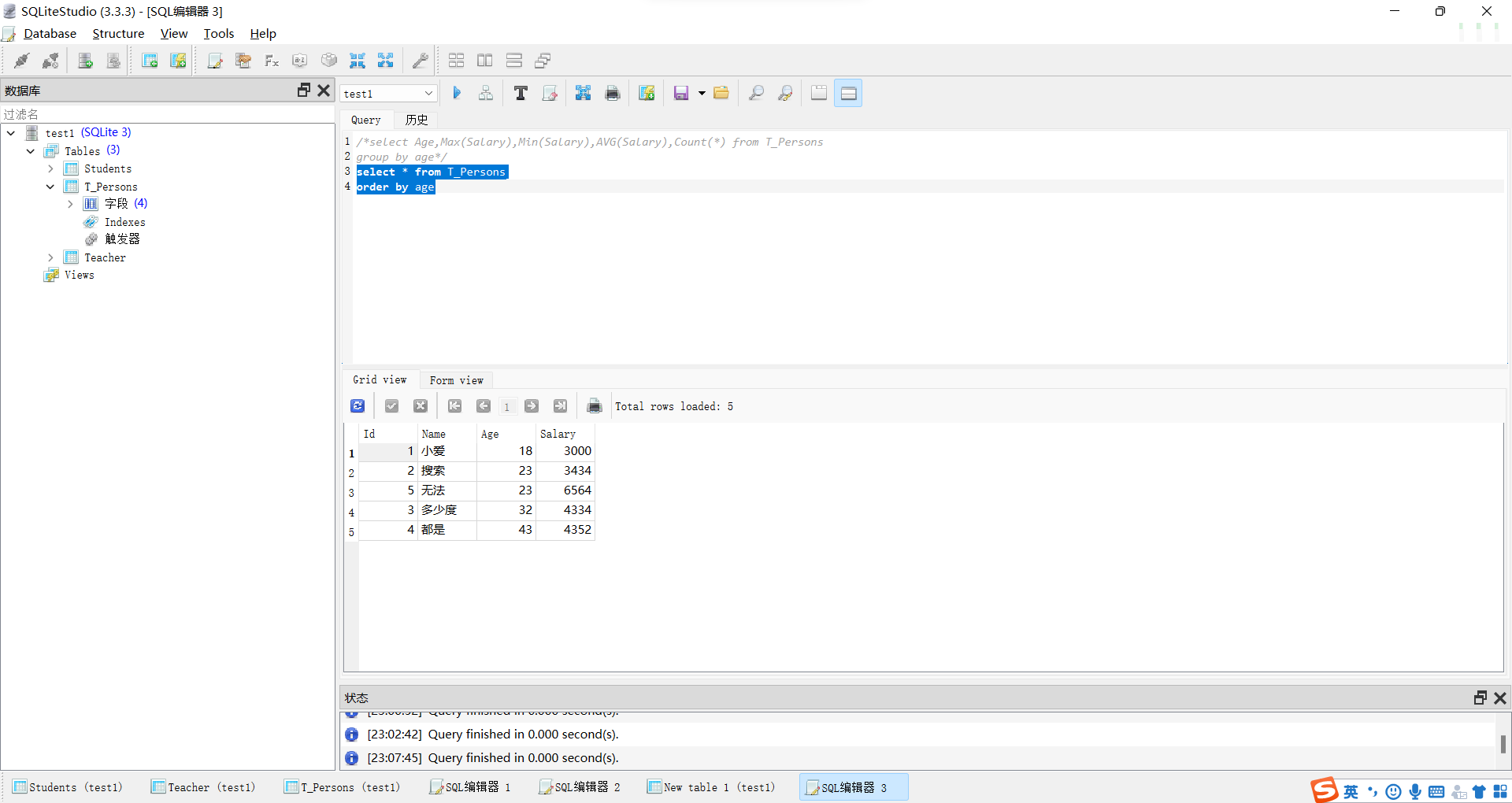
Task: Refresh the query results grid
Action: 358,405
